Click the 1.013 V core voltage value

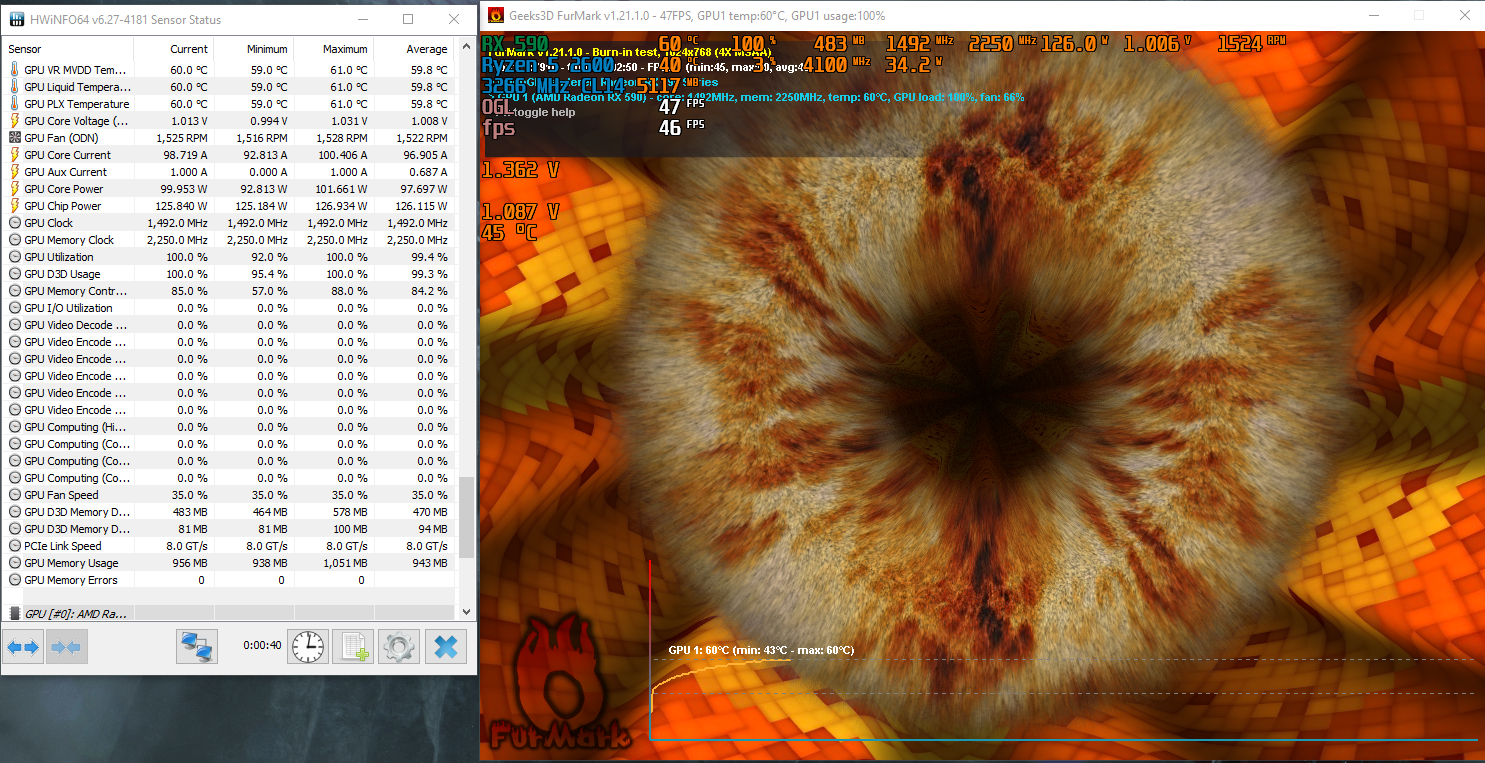click(189, 121)
